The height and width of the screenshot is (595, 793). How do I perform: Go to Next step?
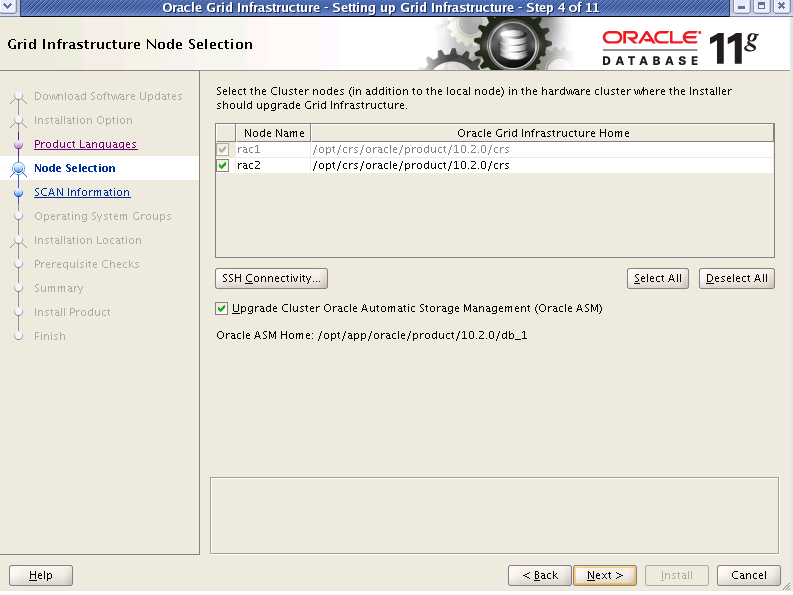605,575
